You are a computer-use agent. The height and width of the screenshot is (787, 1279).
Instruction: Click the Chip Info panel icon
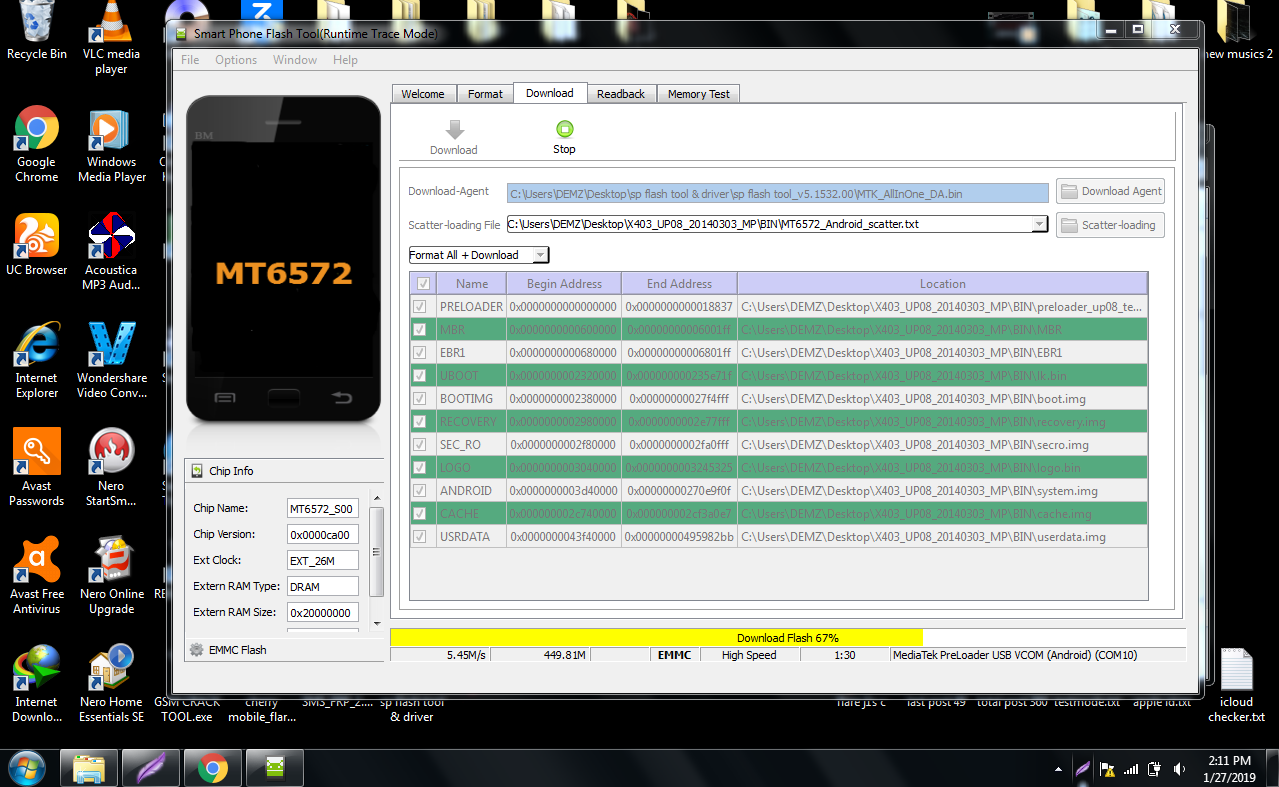pyautogui.click(x=196, y=471)
